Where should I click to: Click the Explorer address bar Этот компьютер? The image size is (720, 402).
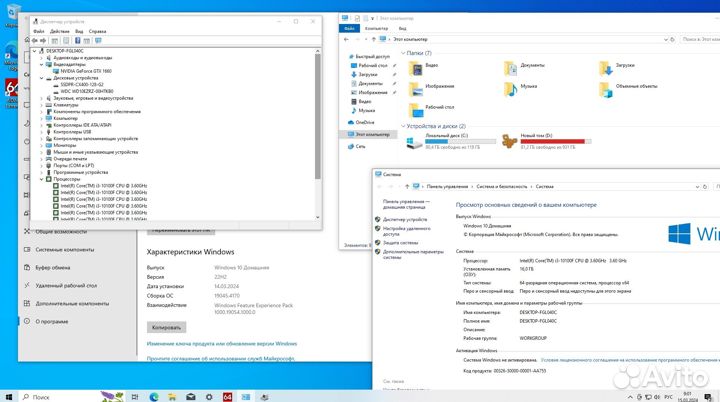tap(411, 40)
